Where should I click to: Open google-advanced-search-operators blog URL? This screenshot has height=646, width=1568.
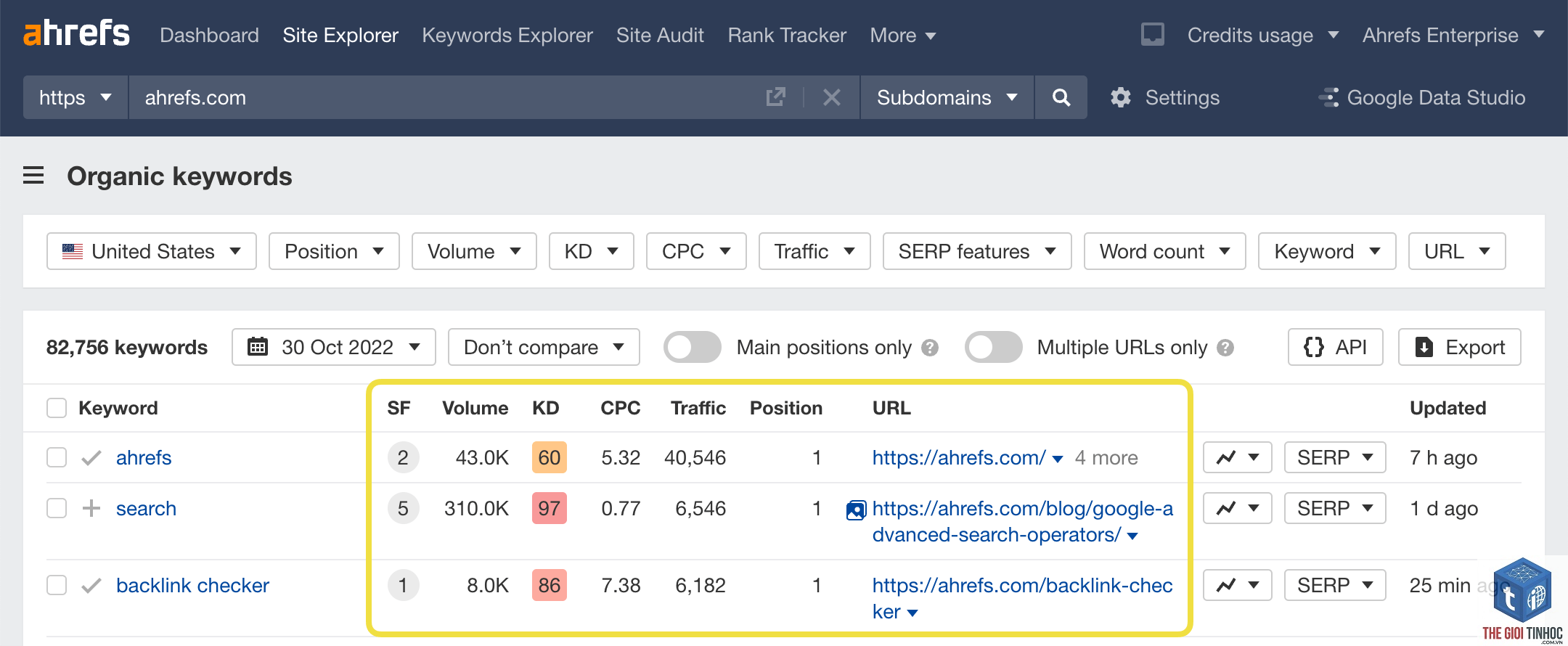click(1022, 521)
